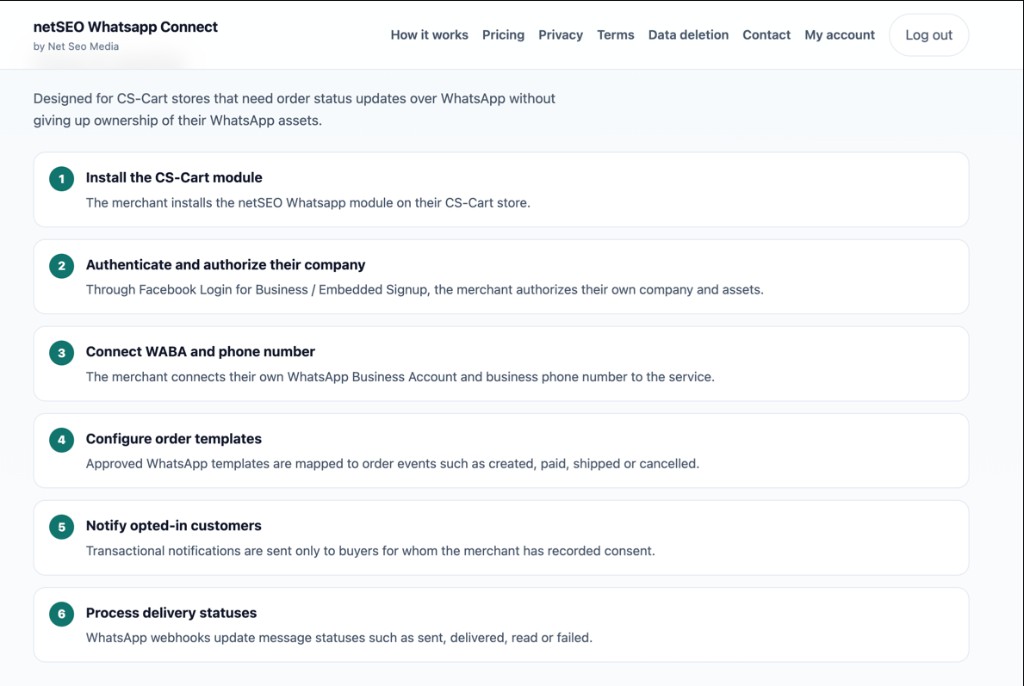Image resolution: width=1024 pixels, height=686 pixels.
Task: Click the Log out button
Action: pyautogui.click(x=929, y=35)
